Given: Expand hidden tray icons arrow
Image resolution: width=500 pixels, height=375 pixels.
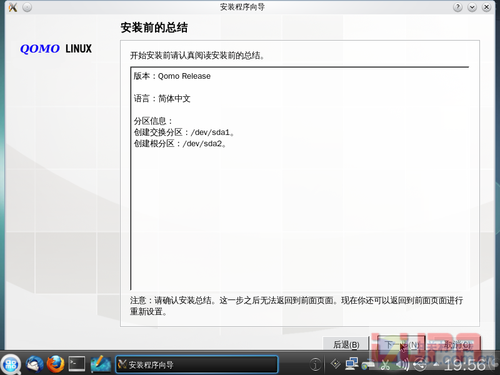Looking at the screenshot, I should (436, 365).
